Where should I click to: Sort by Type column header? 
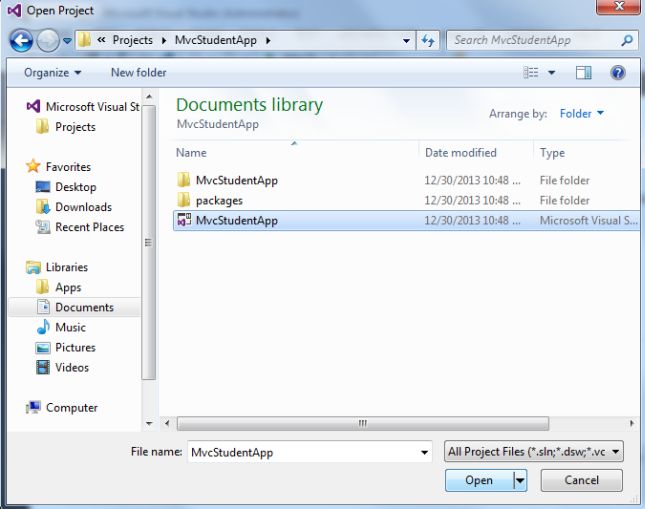(552, 153)
